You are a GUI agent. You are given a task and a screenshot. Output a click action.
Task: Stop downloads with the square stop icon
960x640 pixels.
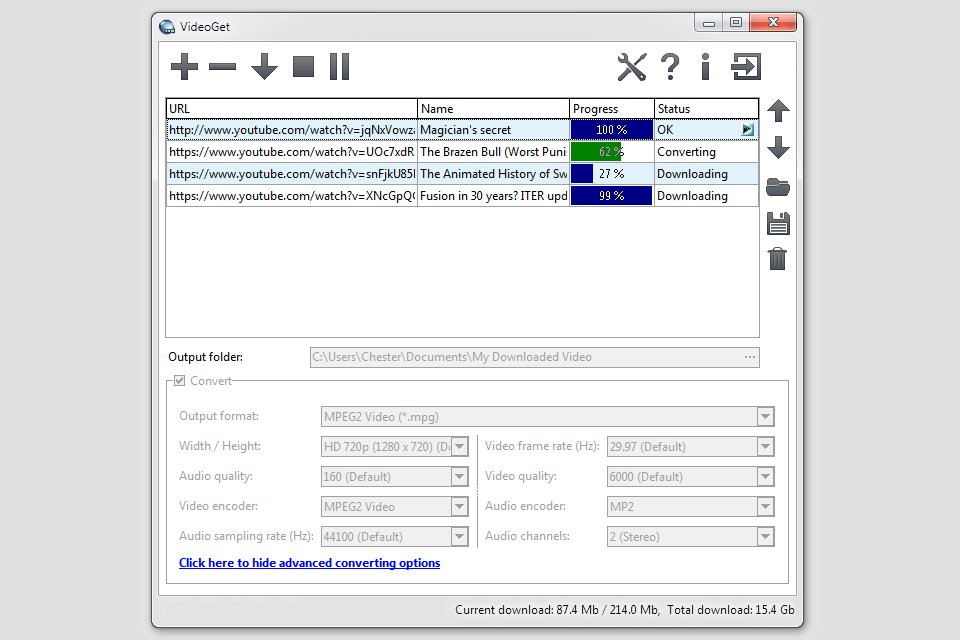coord(304,67)
